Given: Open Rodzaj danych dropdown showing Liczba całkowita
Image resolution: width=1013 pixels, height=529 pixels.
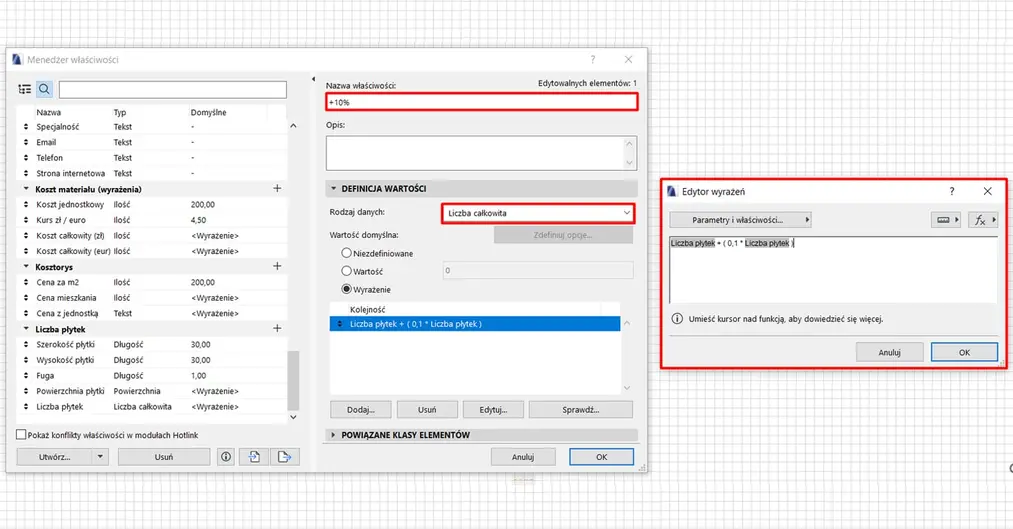Looking at the screenshot, I should coord(538,213).
